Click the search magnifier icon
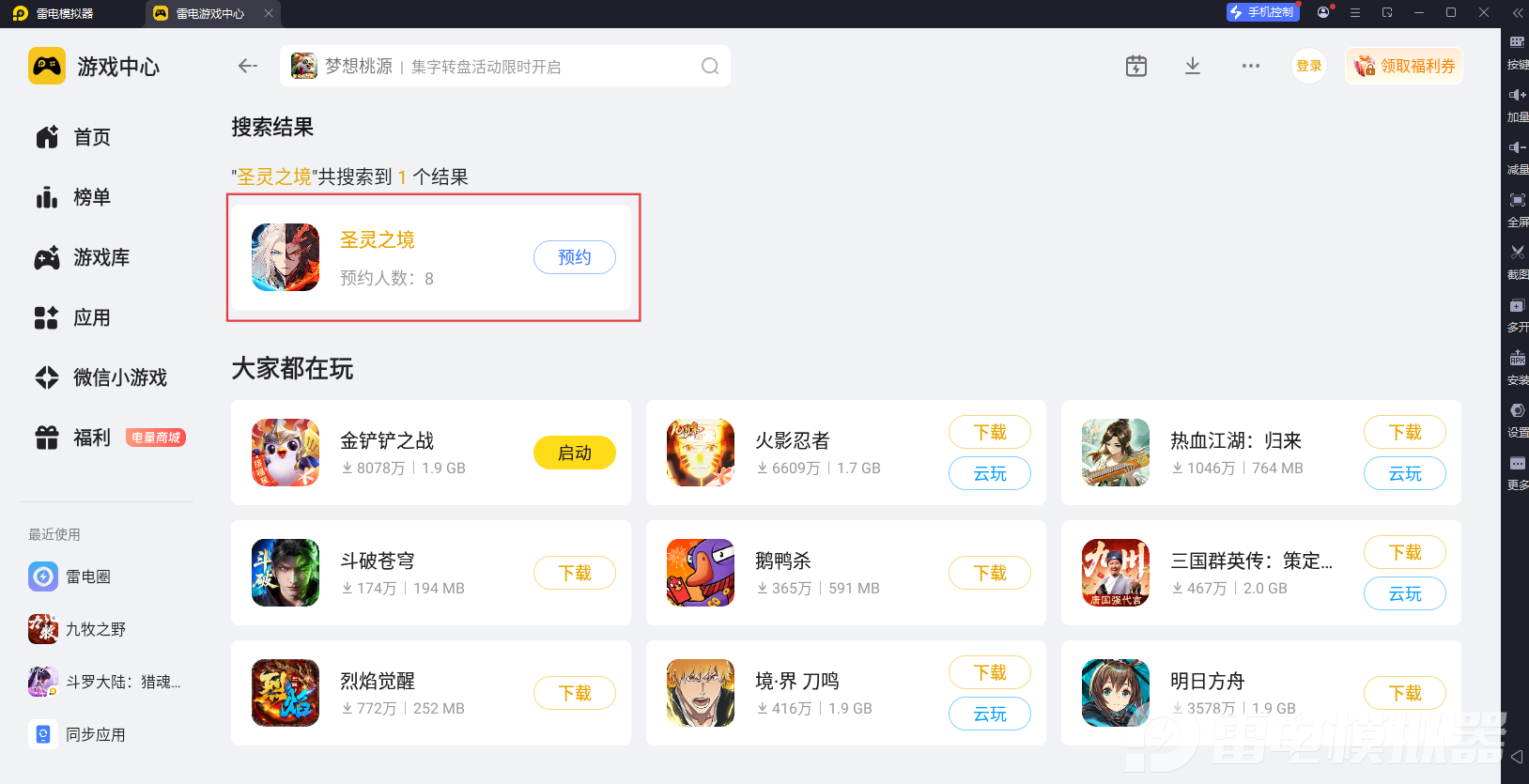1529x784 pixels. [710, 66]
